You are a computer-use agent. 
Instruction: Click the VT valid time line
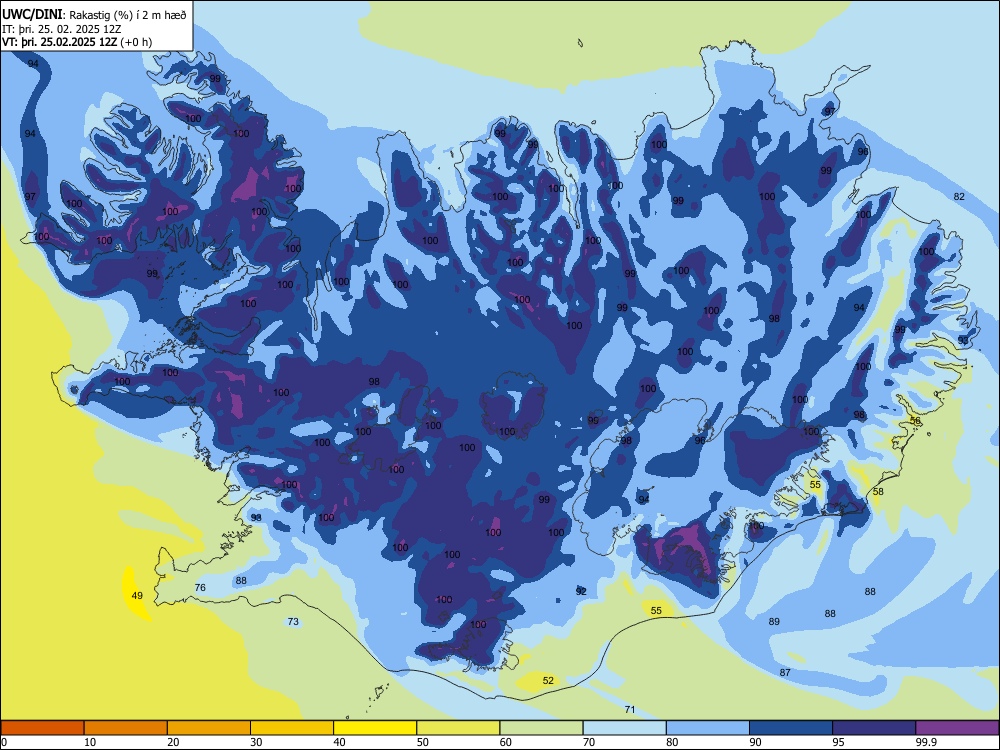point(77,42)
